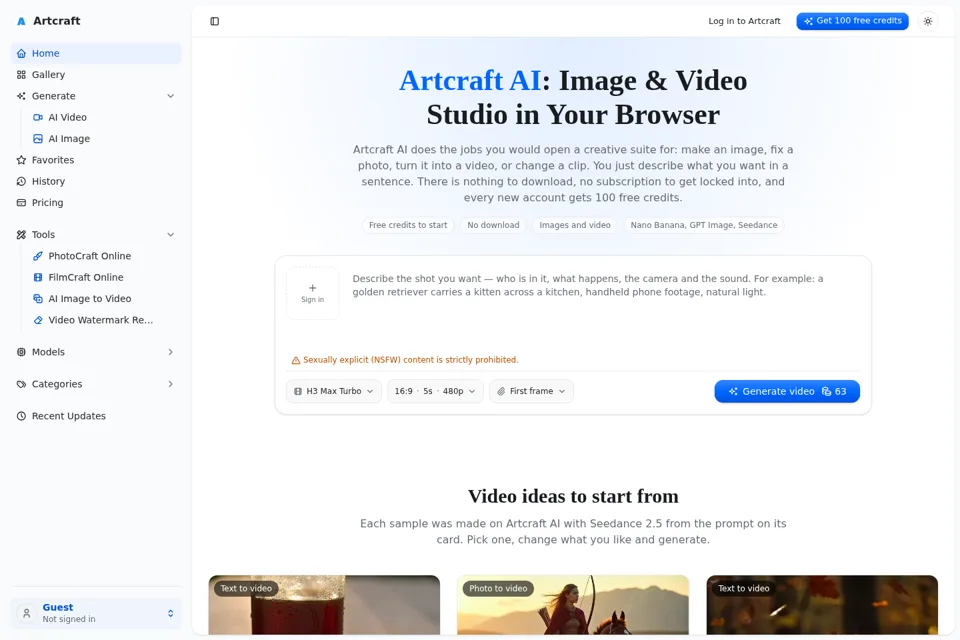960x640 pixels.
Task: Go to Home in sidebar
Action: click(x=96, y=53)
